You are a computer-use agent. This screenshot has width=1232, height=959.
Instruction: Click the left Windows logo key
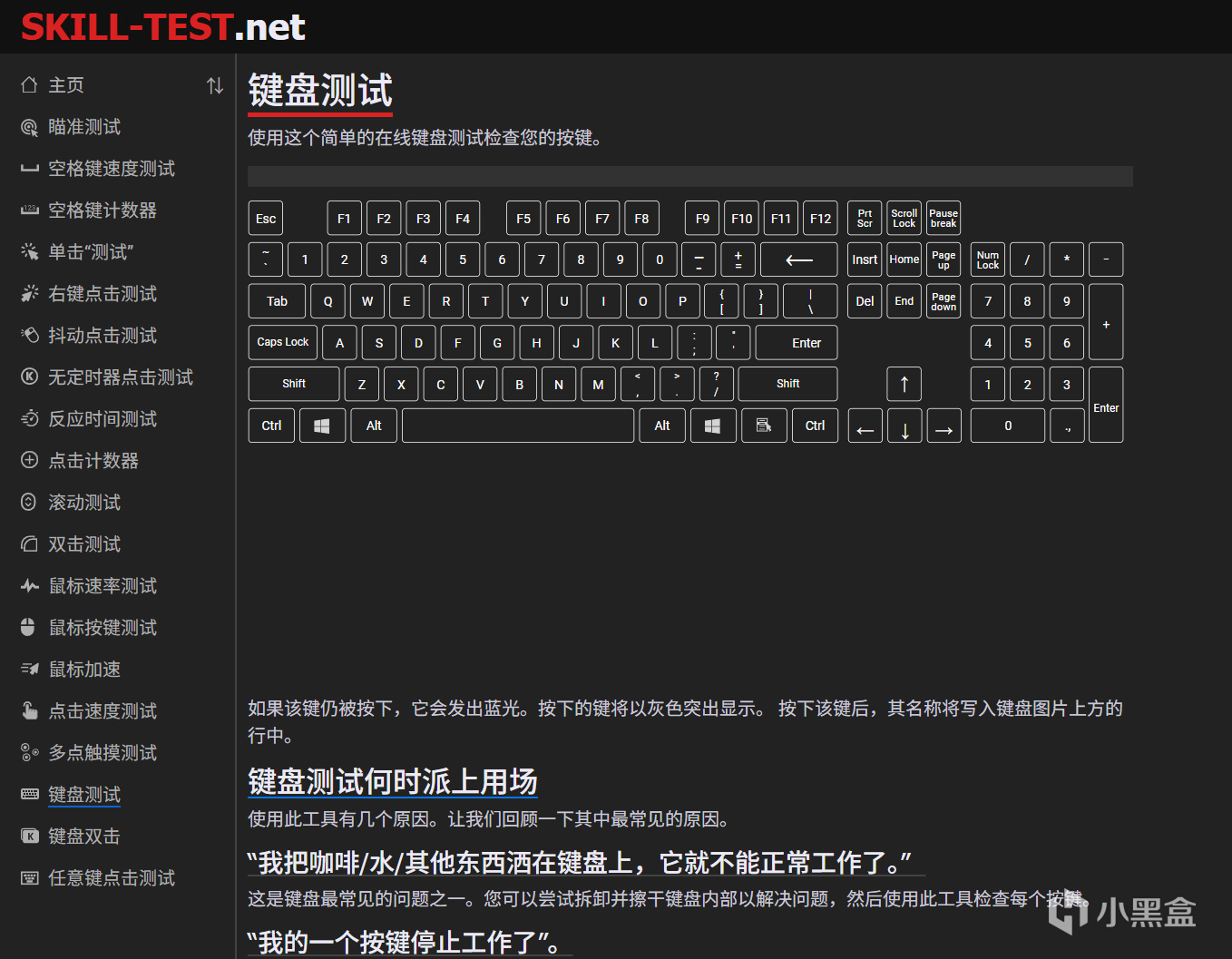(322, 426)
